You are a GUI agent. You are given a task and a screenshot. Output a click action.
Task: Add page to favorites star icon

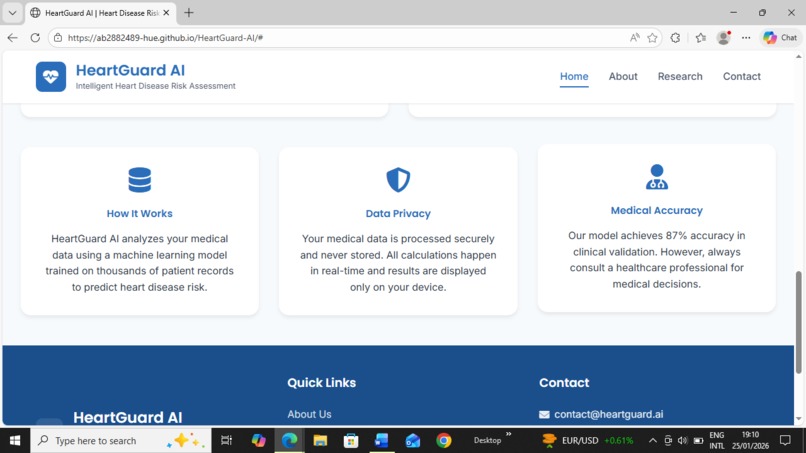(652, 38)
